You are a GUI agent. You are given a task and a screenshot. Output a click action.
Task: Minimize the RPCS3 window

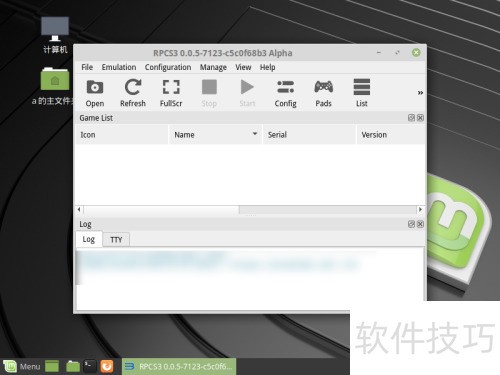(x=379, y=52)
